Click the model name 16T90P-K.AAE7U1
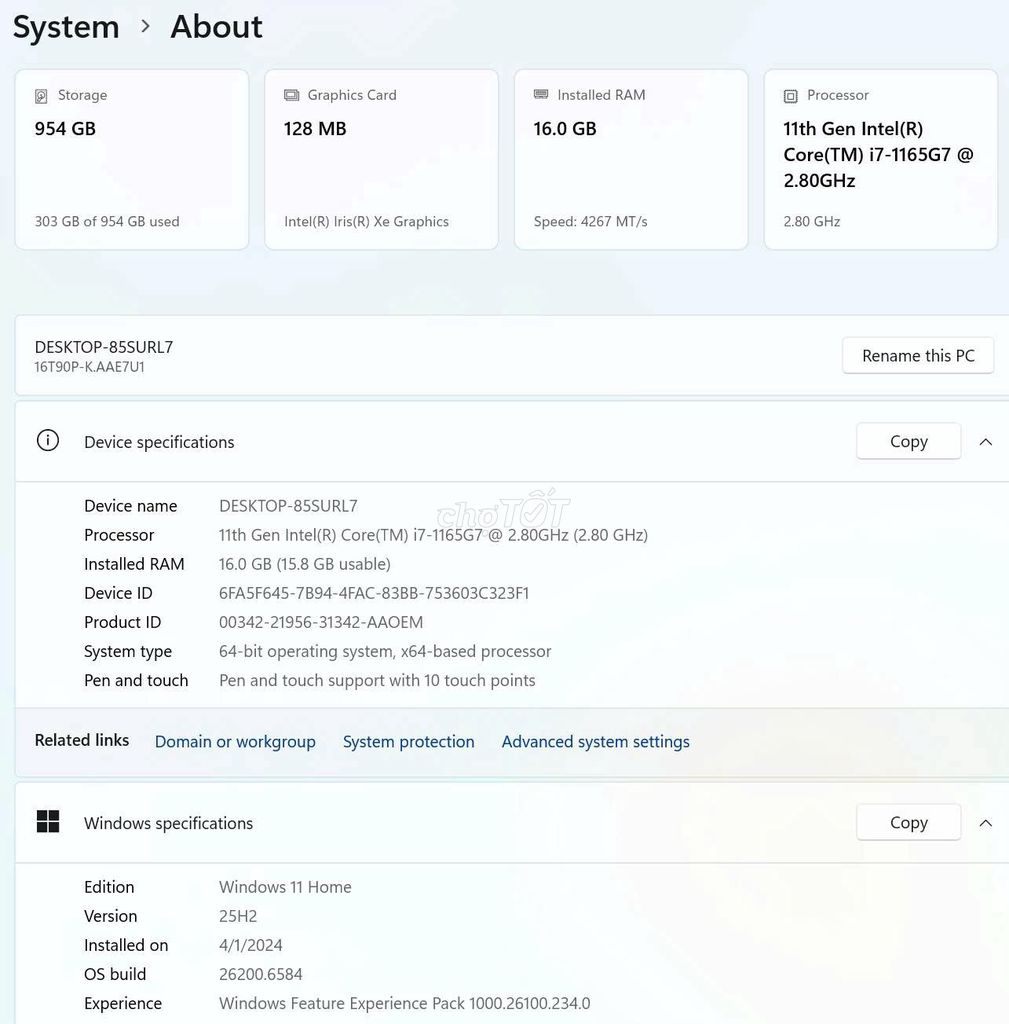 point(89,367)
